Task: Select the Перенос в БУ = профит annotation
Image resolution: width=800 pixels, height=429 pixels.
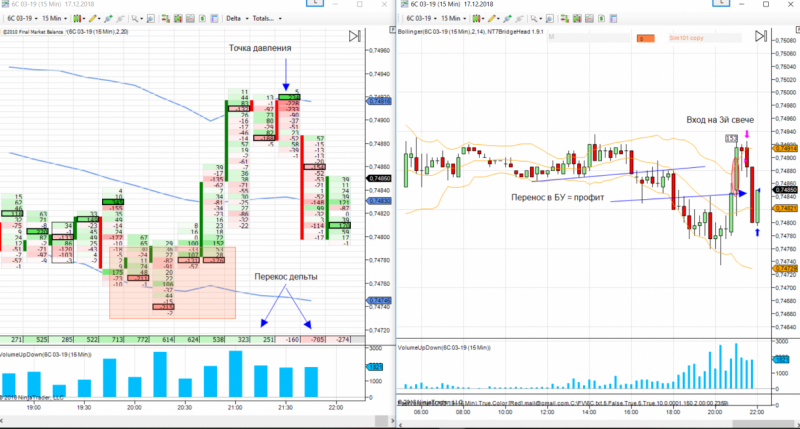Action: tap(558, 197)
